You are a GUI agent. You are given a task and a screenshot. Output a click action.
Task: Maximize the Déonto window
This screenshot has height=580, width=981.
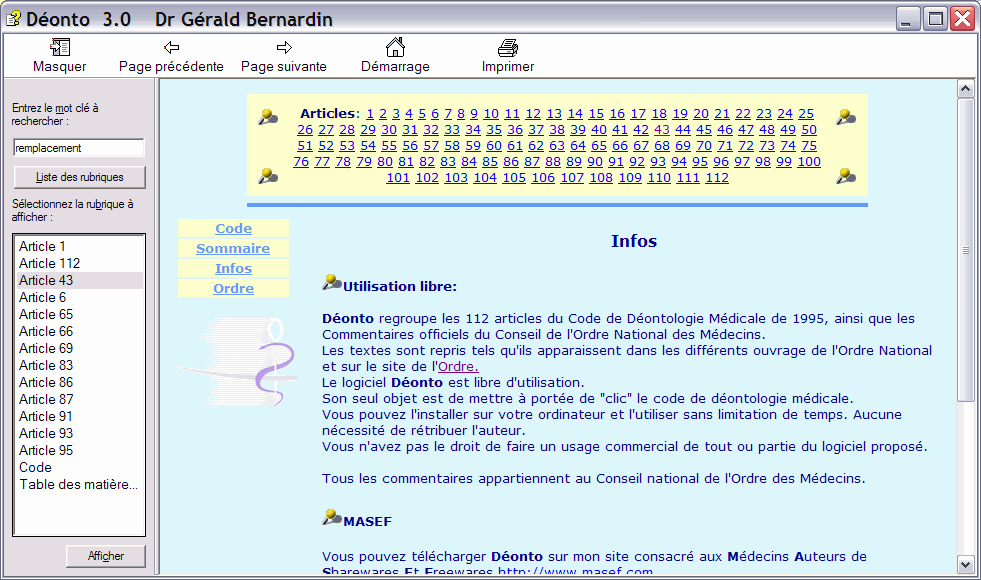point(935,19)
